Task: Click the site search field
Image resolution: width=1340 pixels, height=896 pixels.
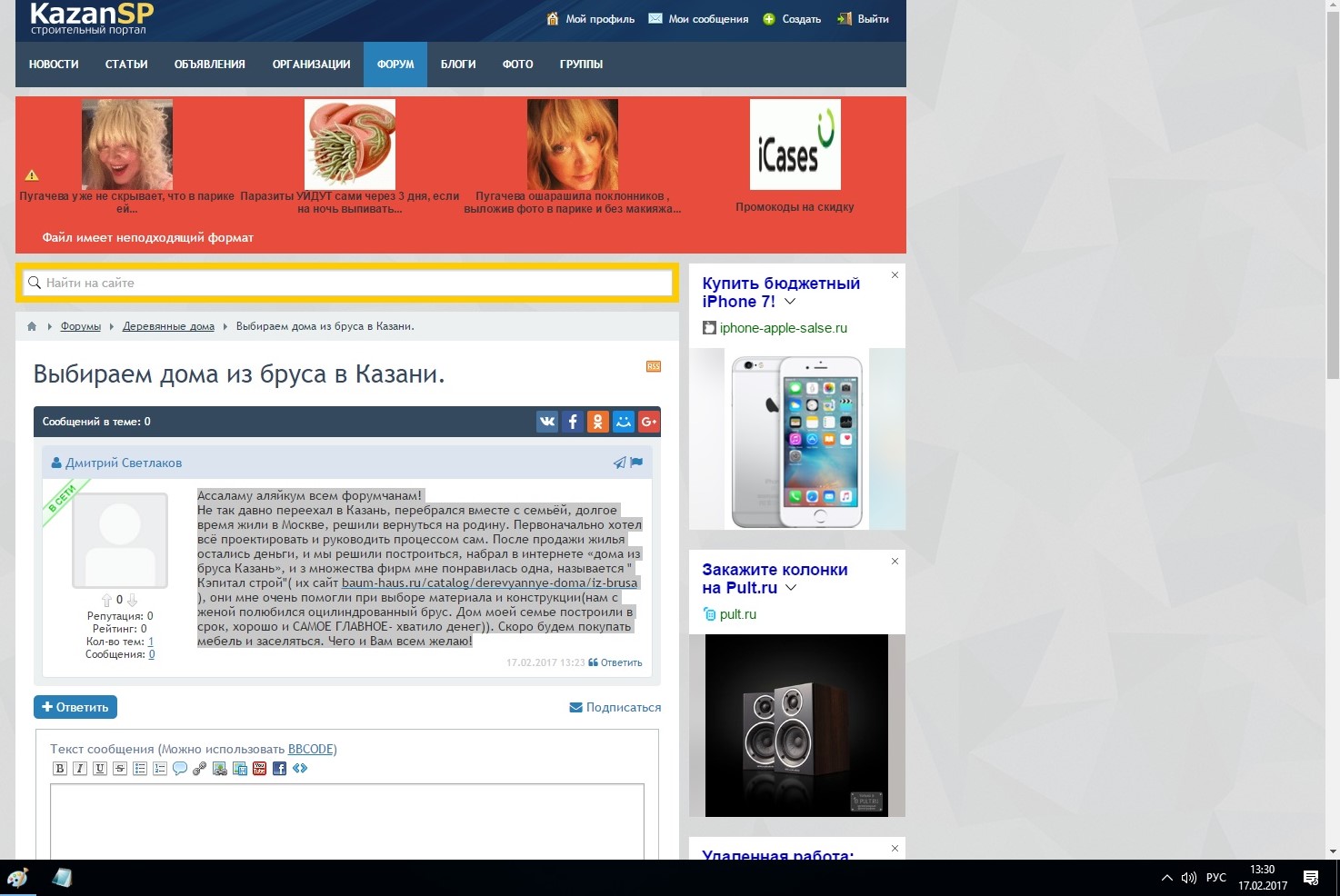Action: click(x=347, y=283)
